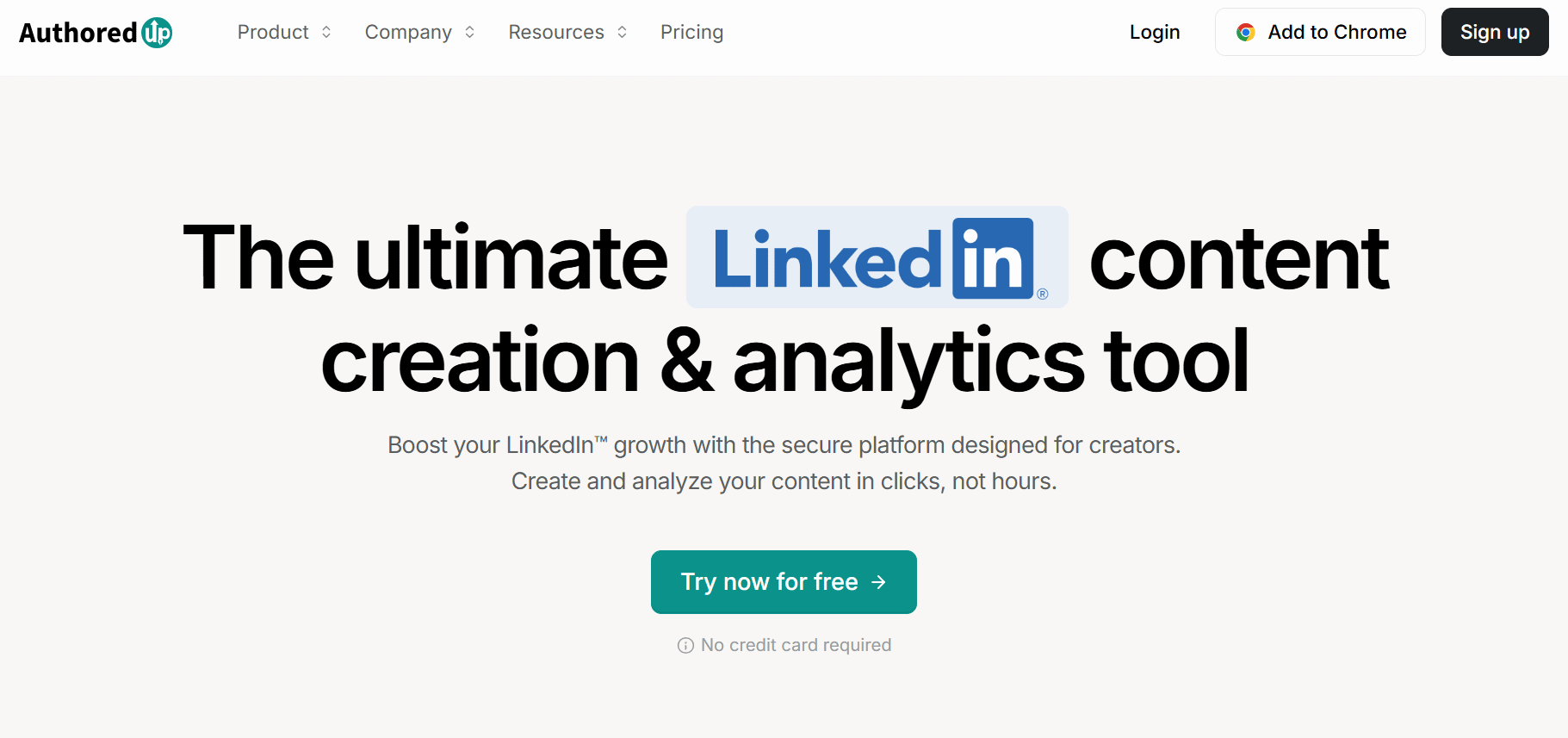
Task: Open the Product menu
Action: 284,33
